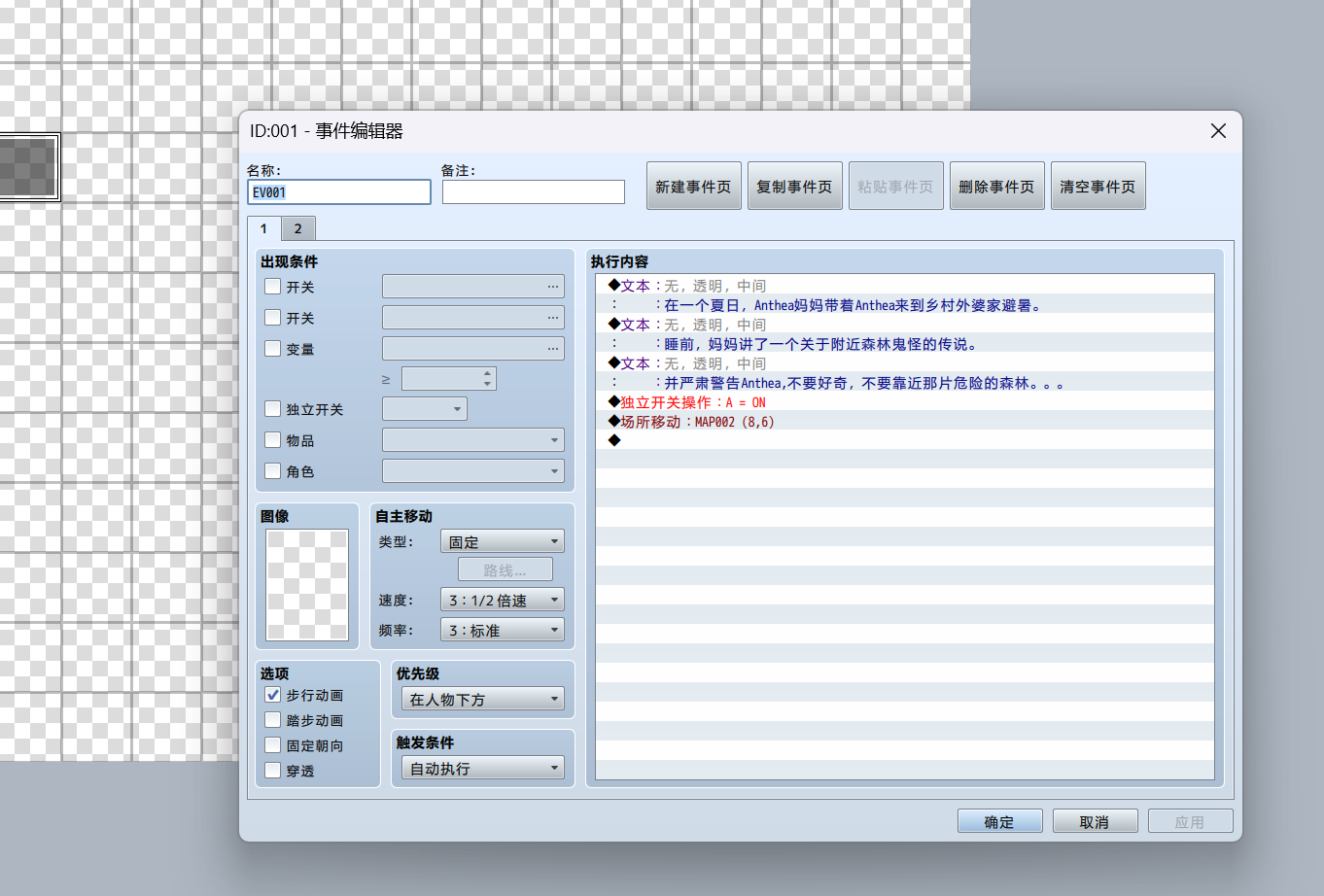Select the third 文本 command line
The image size is (1324, 896).
[905, 362]
